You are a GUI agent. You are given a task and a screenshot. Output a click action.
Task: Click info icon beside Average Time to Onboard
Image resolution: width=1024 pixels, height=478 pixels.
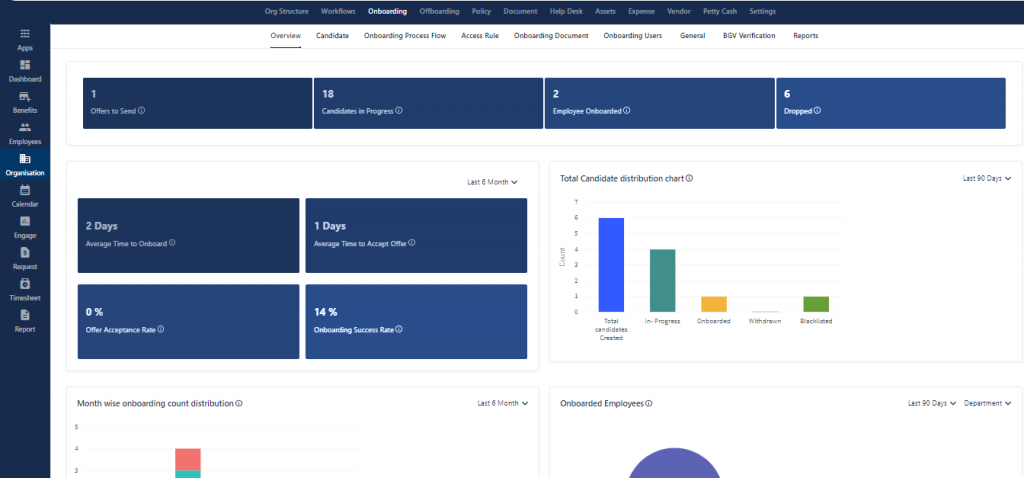click(172, 243)
